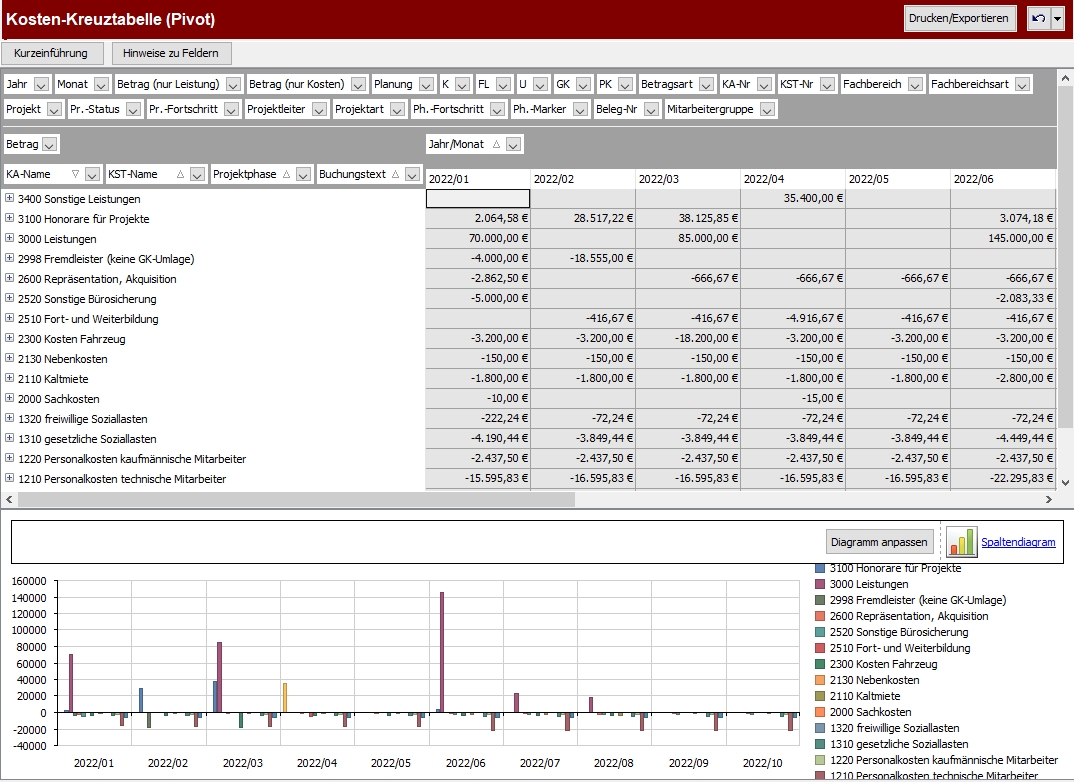
Task: Select the 2022/04 cell for Sonstige Leistungen
Action: pos(793,199)
